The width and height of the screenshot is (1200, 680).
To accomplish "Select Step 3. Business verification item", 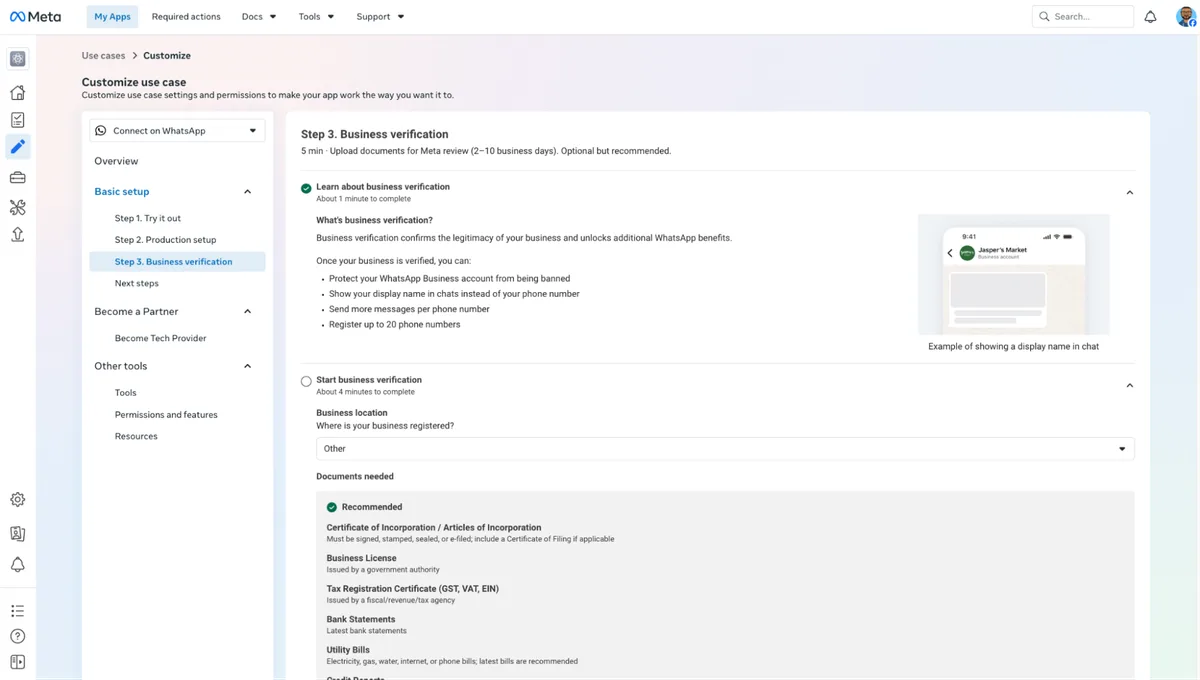I will tap(177, 262).
